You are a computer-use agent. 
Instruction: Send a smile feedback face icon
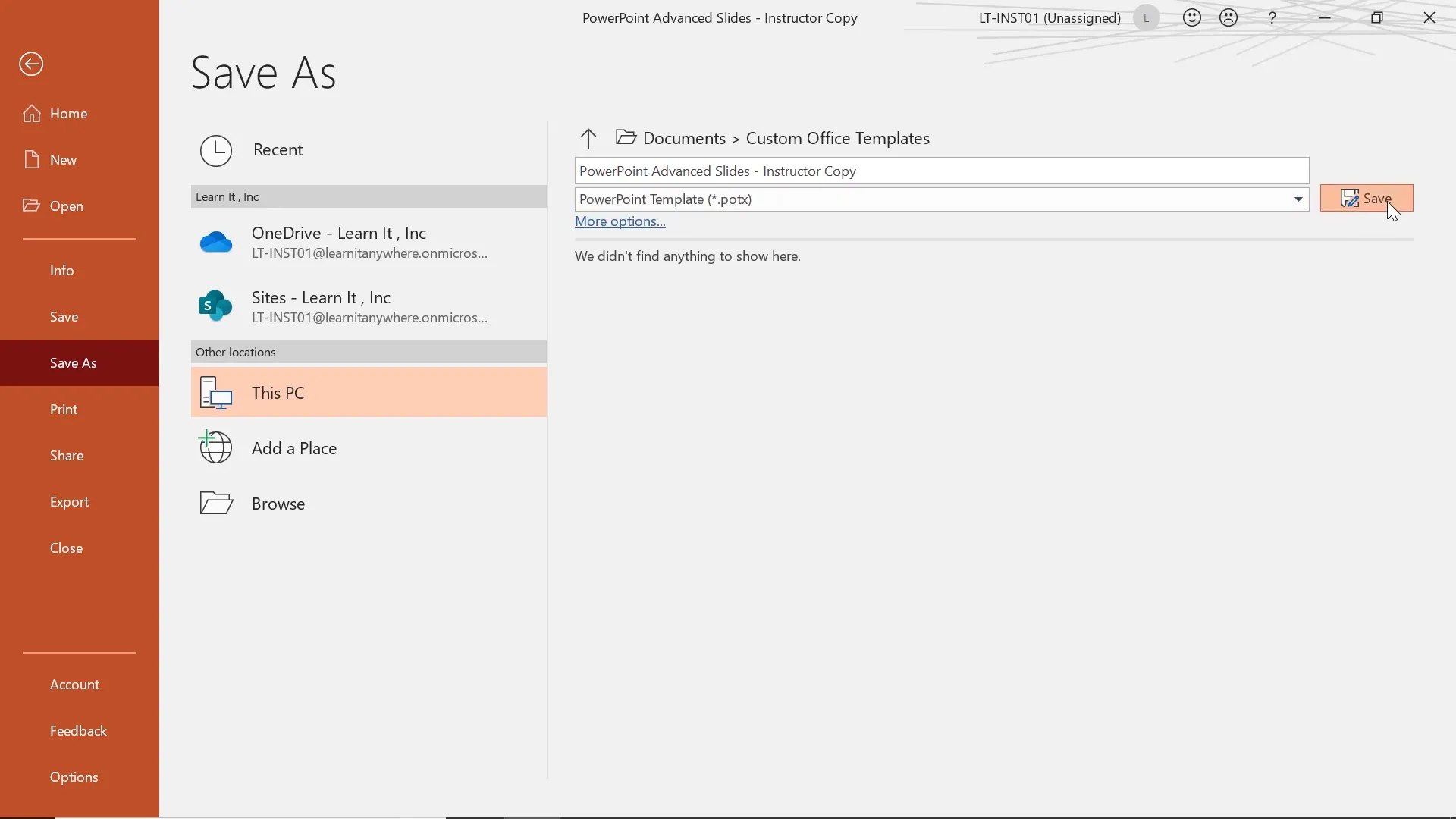tap(1192, 17)
